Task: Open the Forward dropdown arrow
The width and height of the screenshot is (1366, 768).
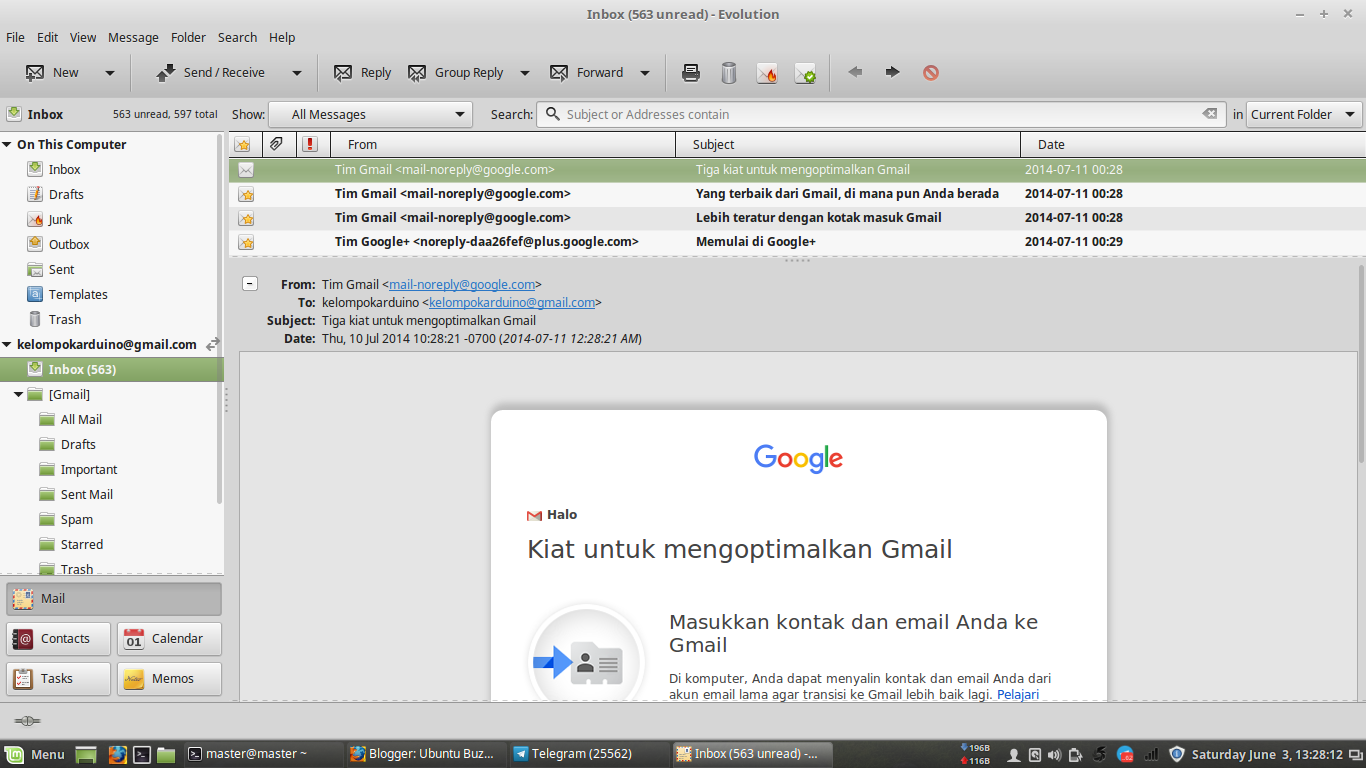Action: point(645,73)
